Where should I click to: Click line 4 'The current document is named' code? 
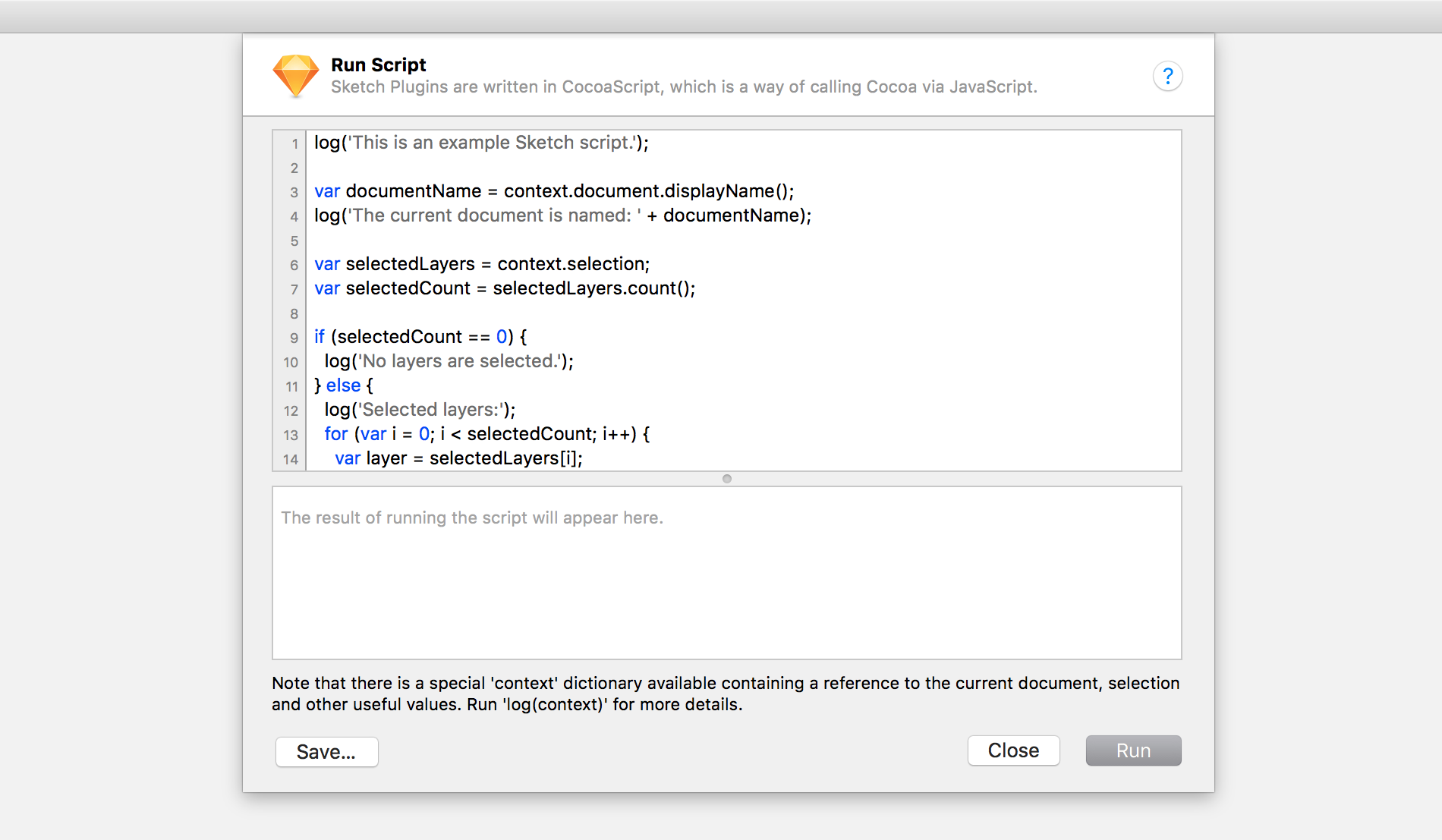(563, 216)
